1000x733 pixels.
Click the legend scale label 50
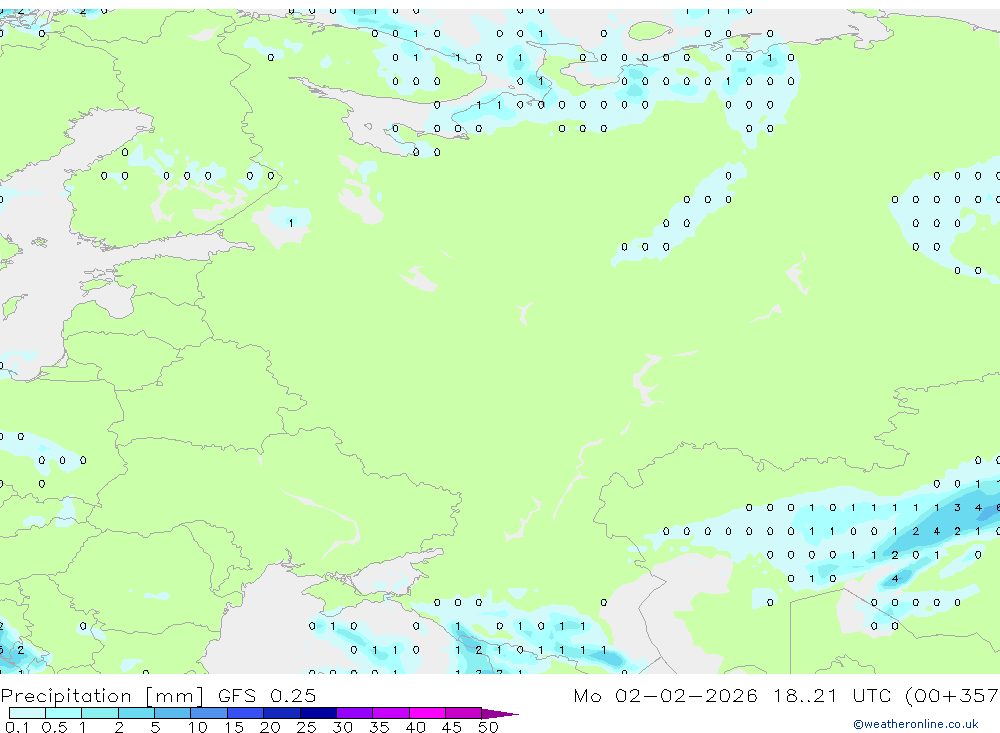(488, 727)
